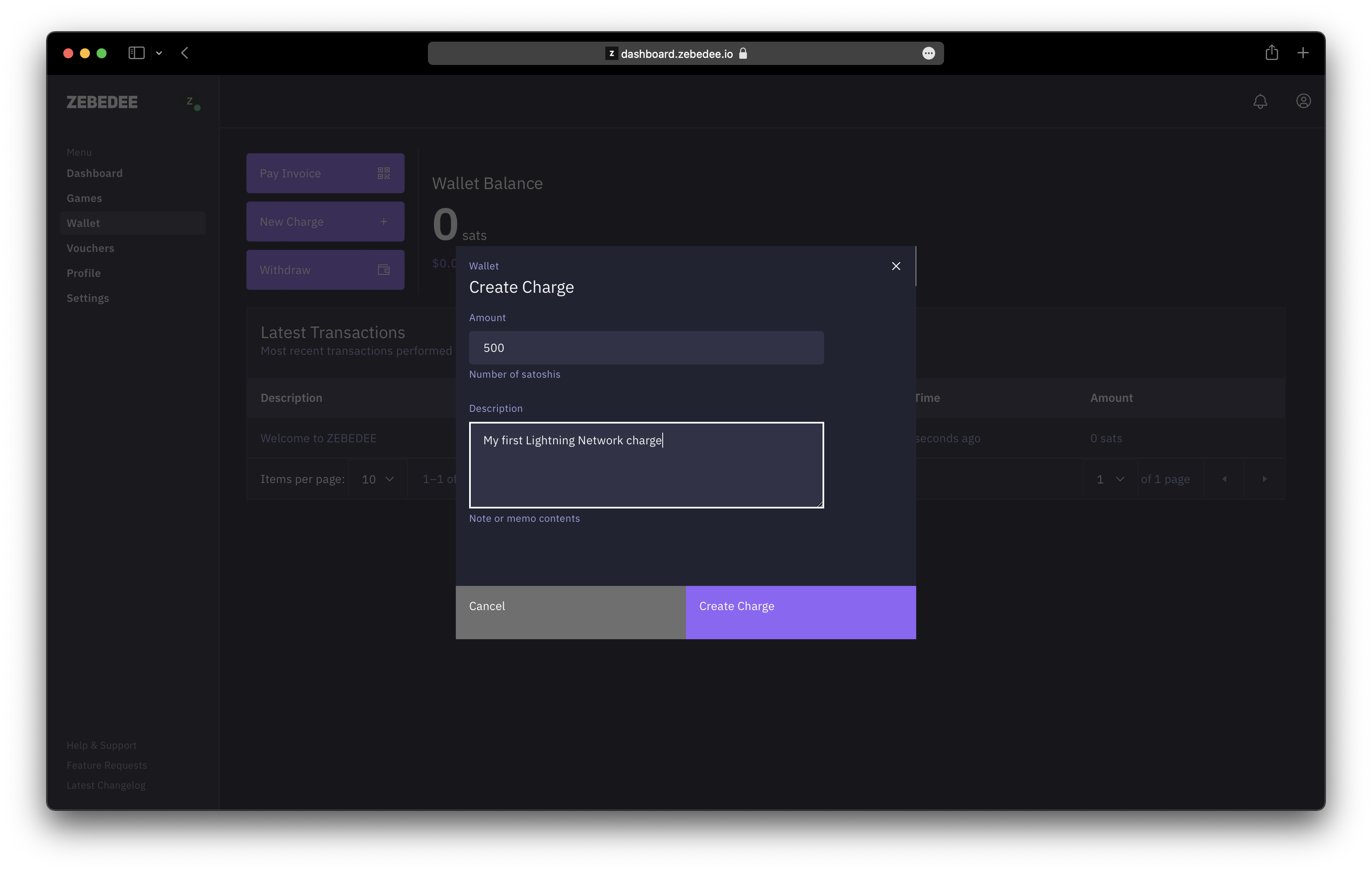Select the Welcome to ZEBEDEE transaction
Screen dimensions: 1372x872
pyautogui.click(x=318, y=438)
